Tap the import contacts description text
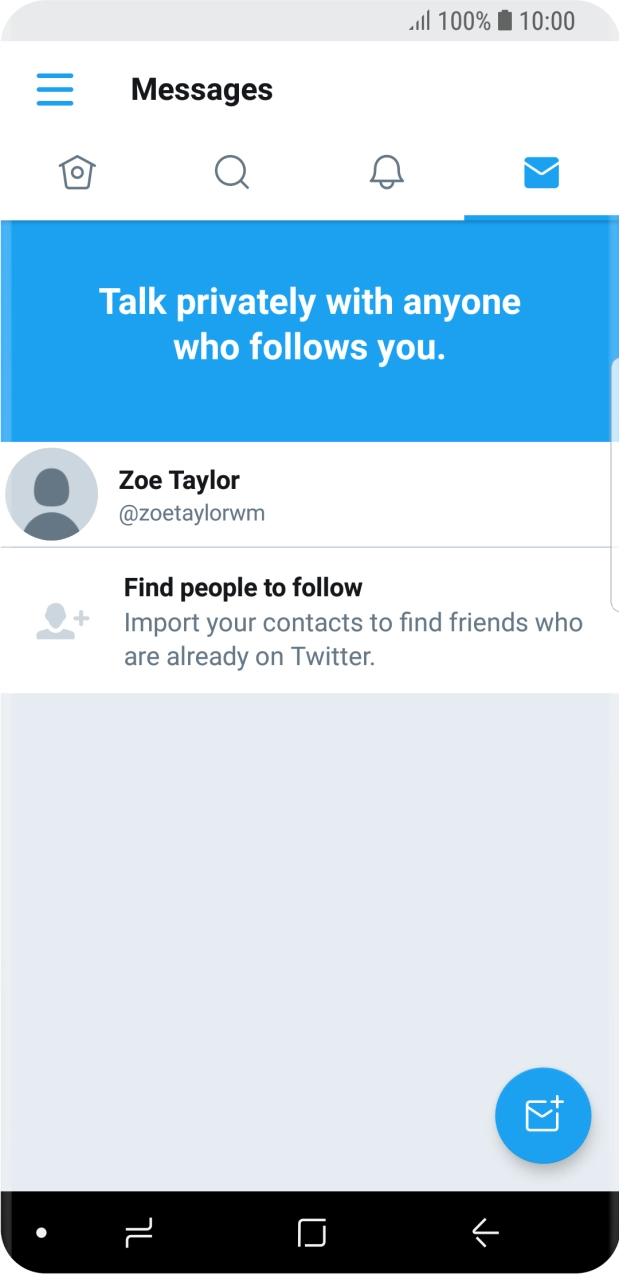The height and width of the screenshot is (1274, 619). coord(353,640)
